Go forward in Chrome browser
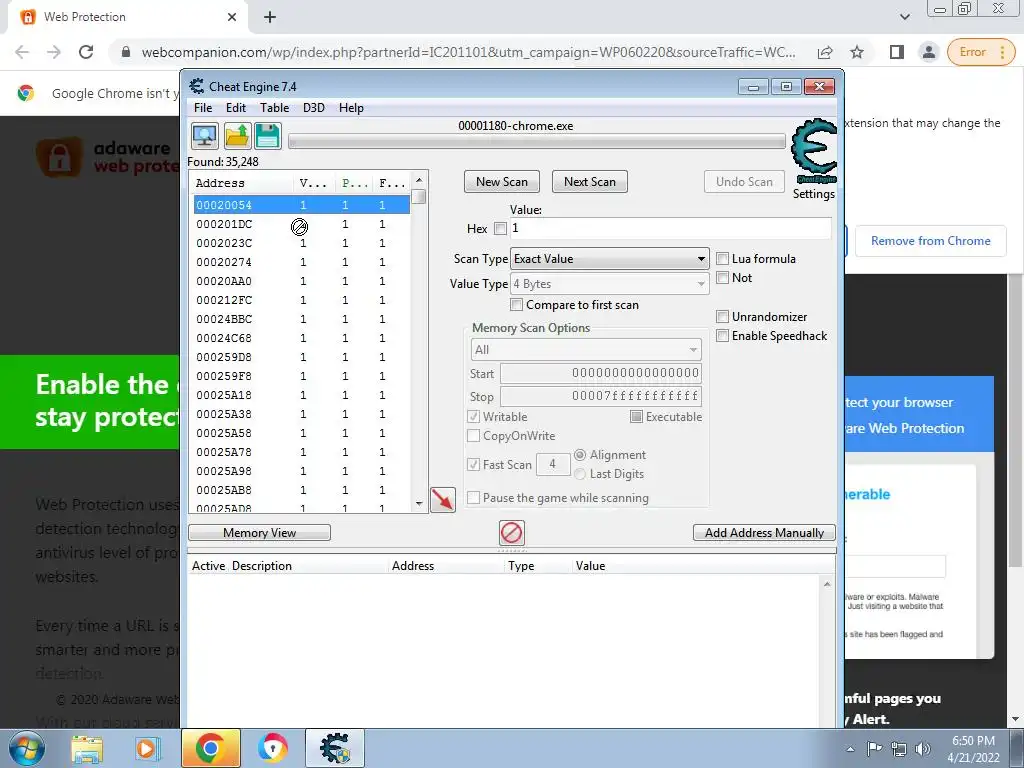Screen dimensions: 1024x768 coord(54,52)
